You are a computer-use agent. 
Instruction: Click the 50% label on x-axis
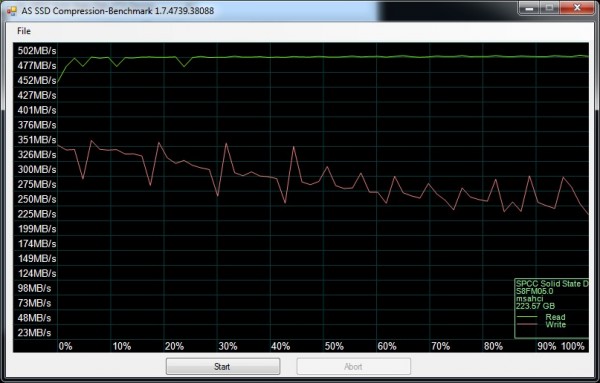tap(334, 346)
